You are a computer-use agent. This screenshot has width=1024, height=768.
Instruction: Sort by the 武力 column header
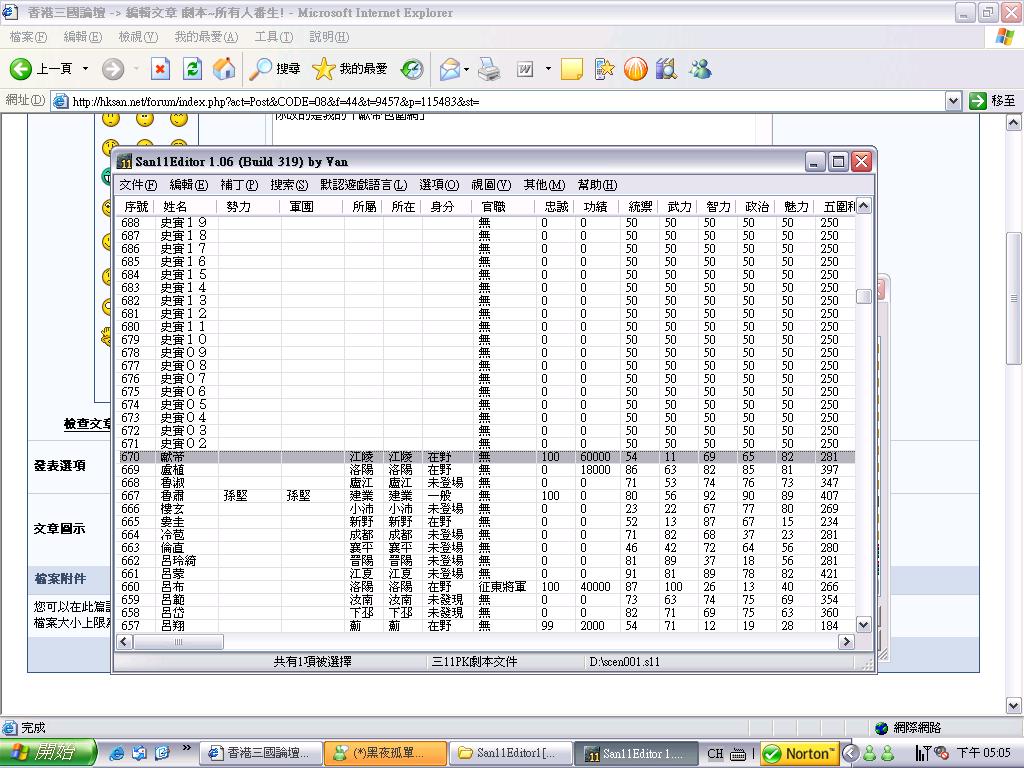coord(679,206)
